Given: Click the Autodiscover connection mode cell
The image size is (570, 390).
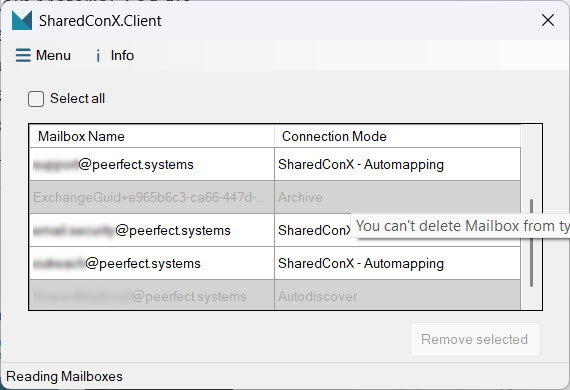Looking at the screenshot, I should tap(397, 296).
